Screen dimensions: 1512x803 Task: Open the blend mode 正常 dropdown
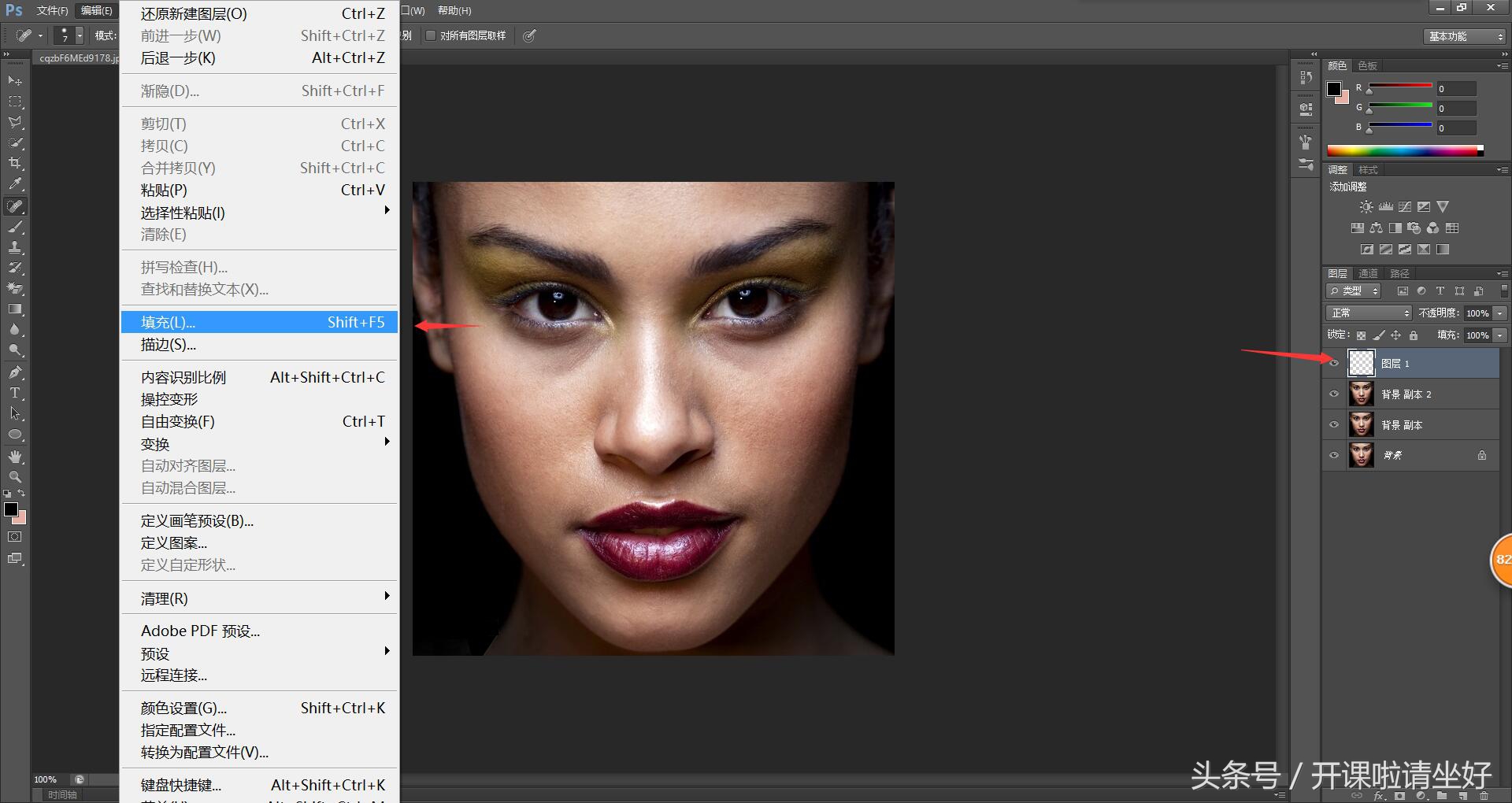coord(1369,313)
